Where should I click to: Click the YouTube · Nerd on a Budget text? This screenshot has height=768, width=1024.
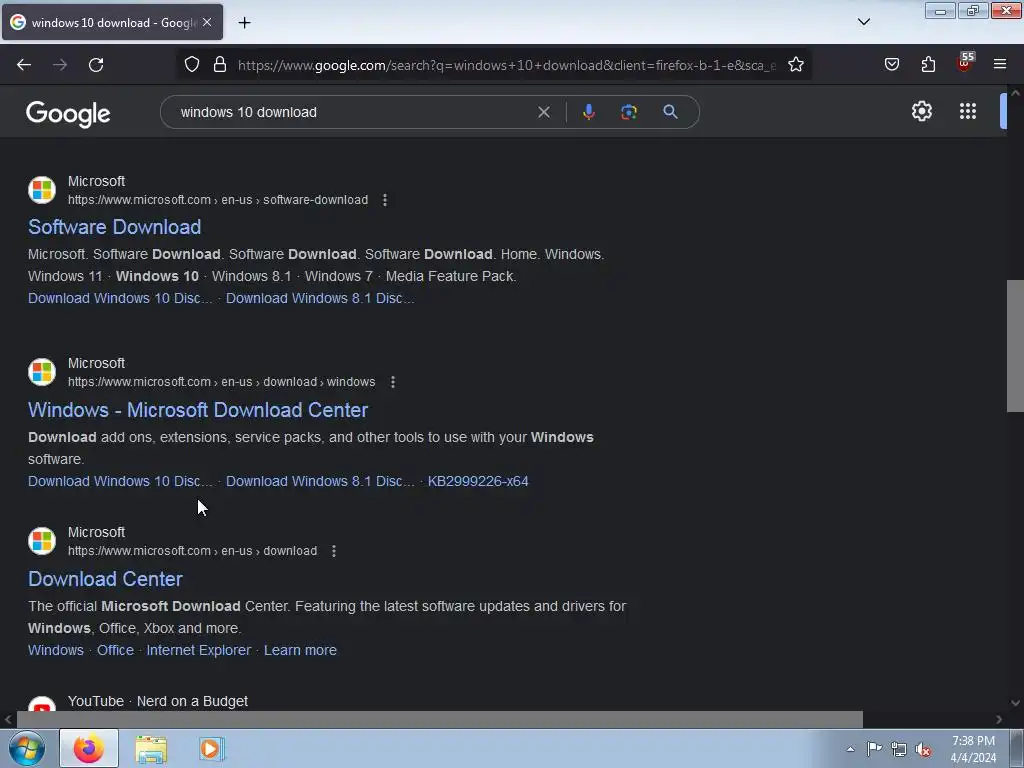click(x=157, y=701)
